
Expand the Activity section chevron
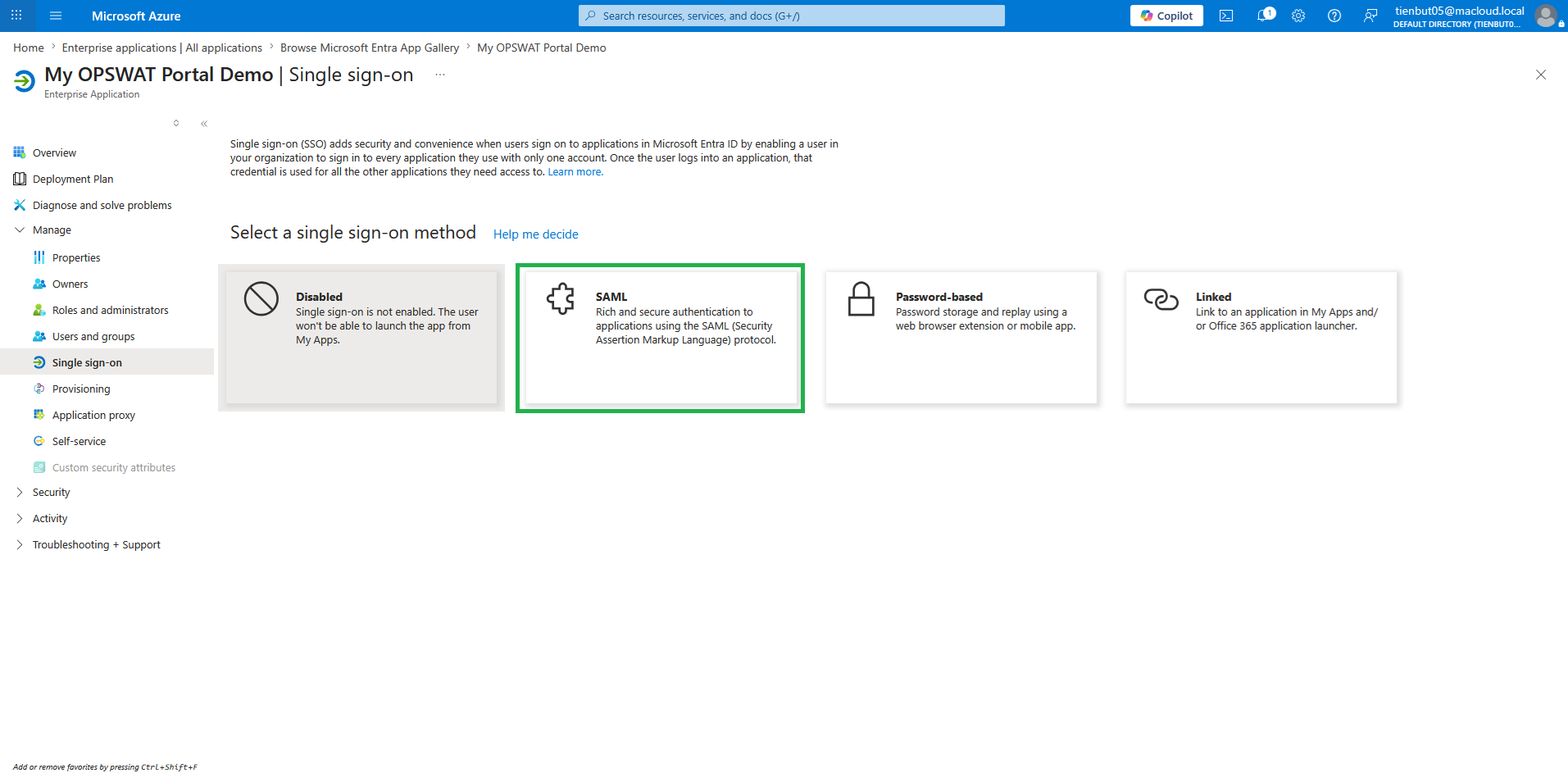tap(20, 519)
